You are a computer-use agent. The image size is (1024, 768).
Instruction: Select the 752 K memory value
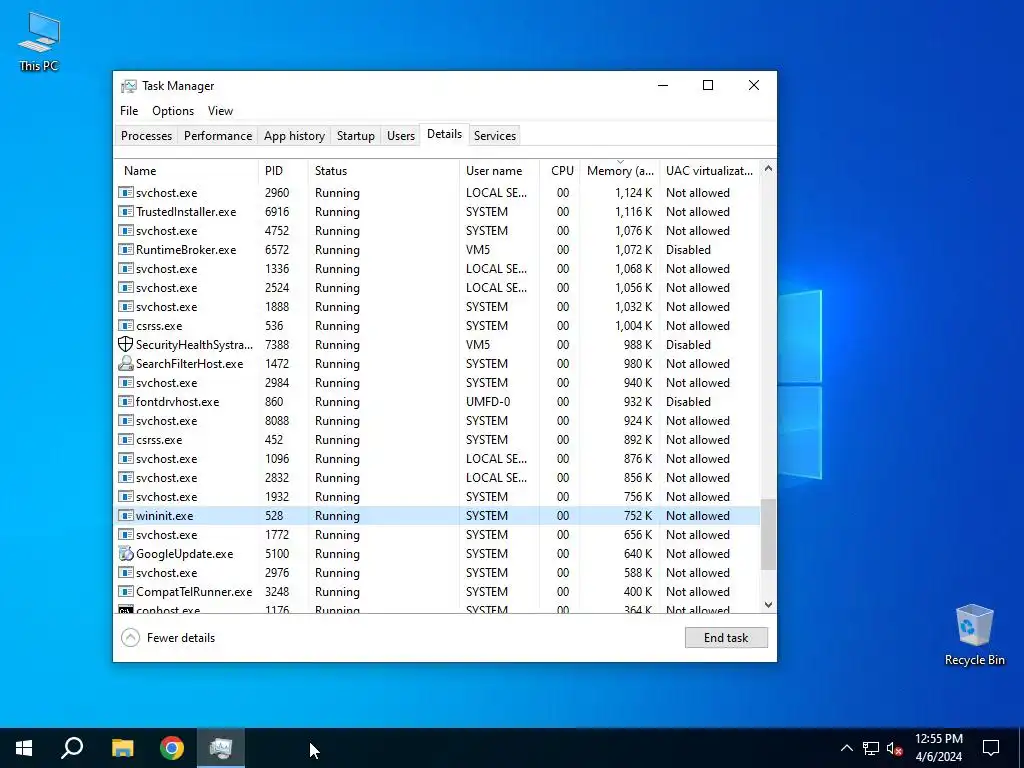tap(637, 515)
